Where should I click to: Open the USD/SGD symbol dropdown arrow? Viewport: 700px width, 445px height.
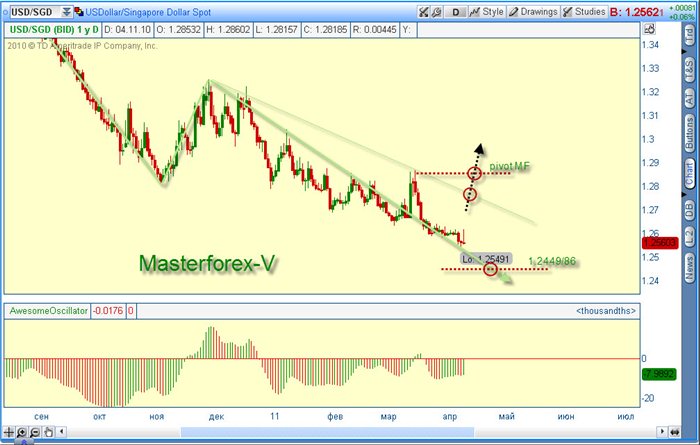click(66, 12)
